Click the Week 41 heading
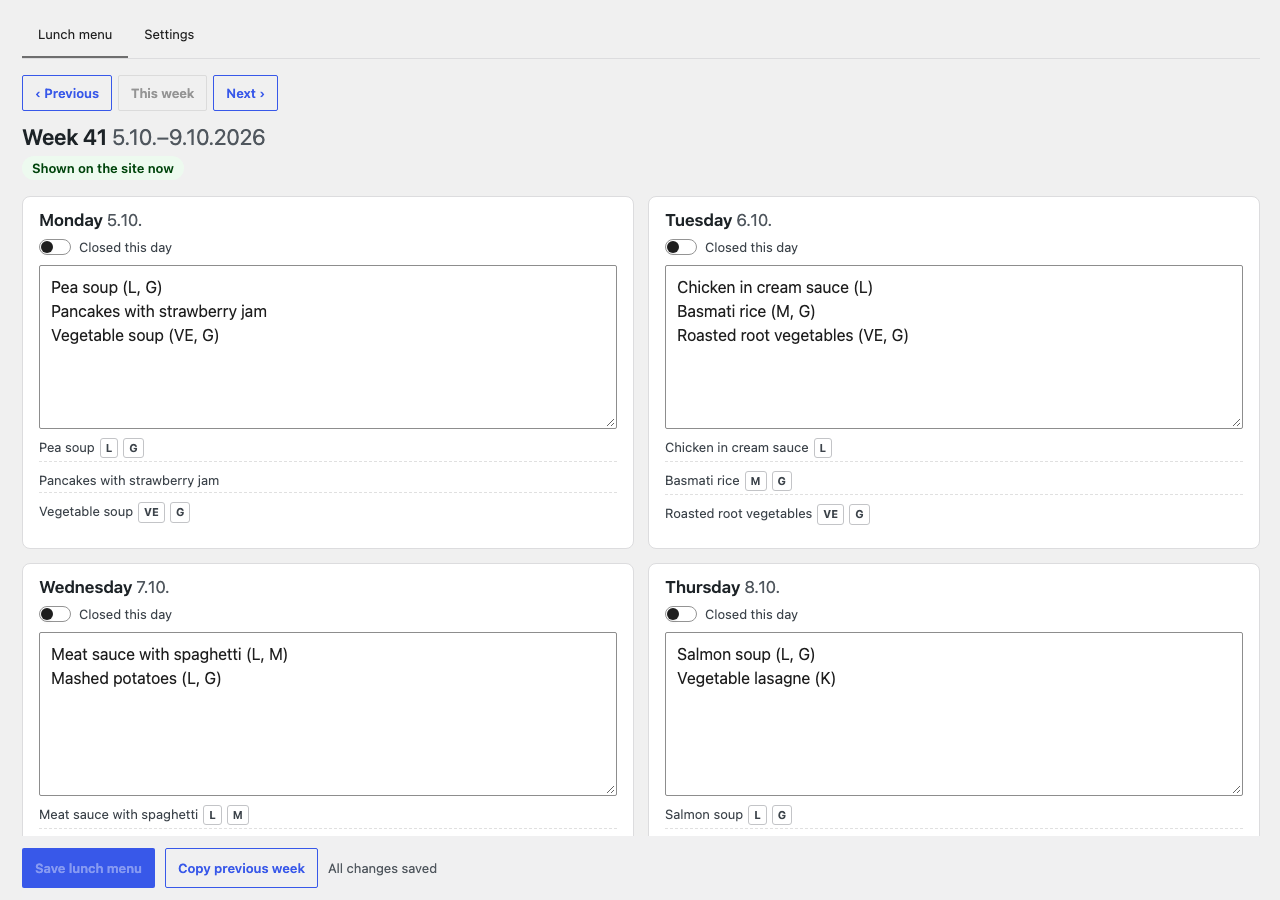Image resolution: width=1280 pixels, height=900 pixels. 144,137
